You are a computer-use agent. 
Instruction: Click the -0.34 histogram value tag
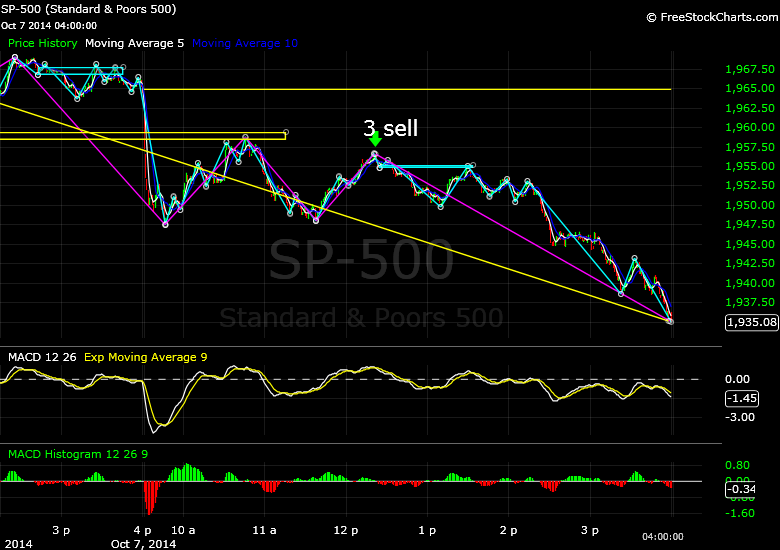[x=739, y=488]
